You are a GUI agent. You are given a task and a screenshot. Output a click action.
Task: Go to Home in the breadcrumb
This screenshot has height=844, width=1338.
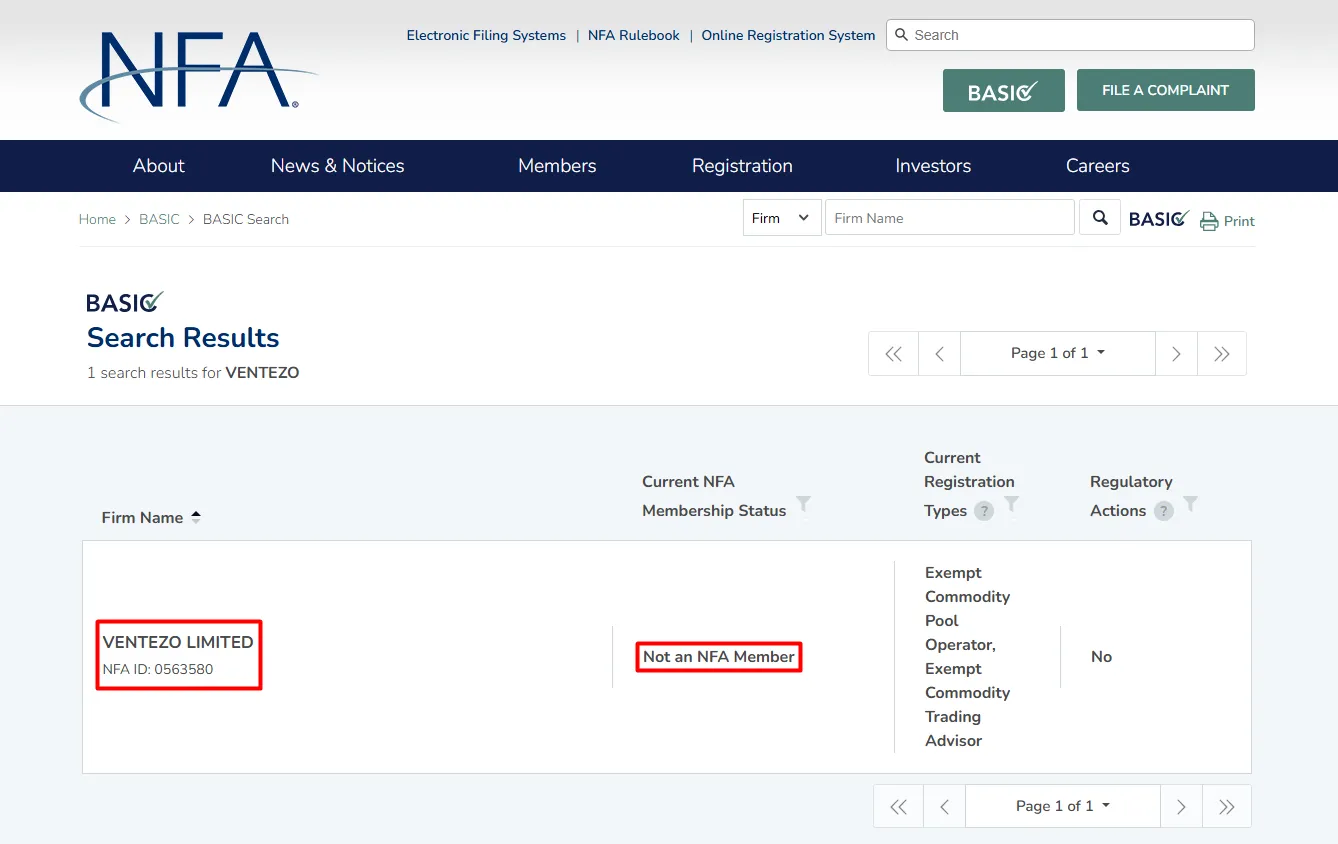97,219
